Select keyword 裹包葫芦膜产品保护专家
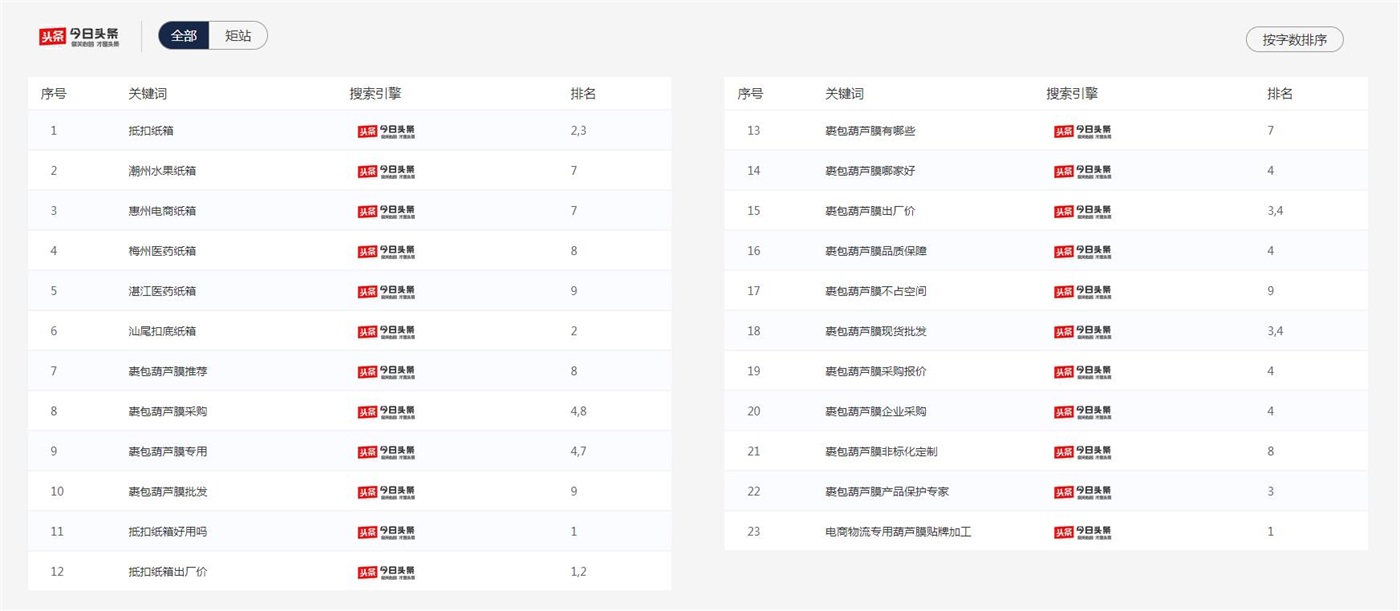The height and width of the screenshot is (611, 1400). (x=887, y=492)
